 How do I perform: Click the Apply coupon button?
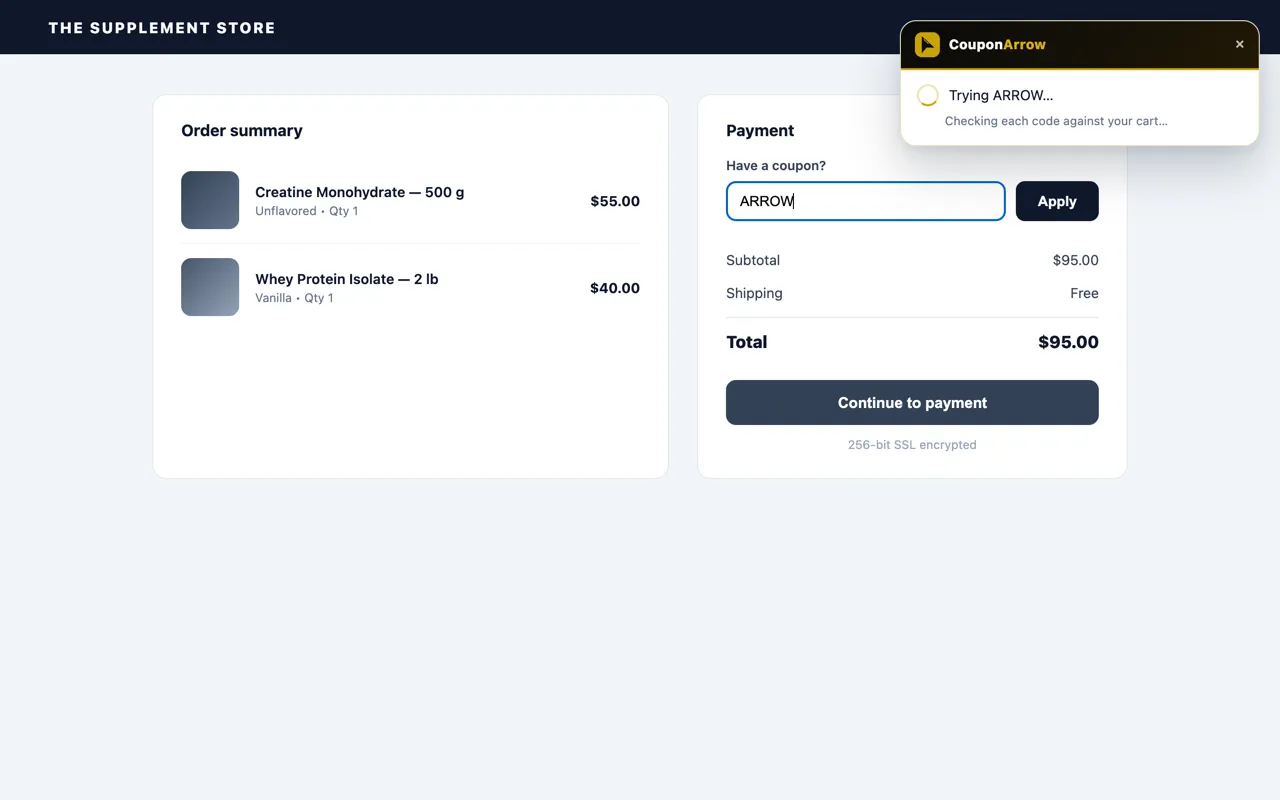tap(1057, 201)
